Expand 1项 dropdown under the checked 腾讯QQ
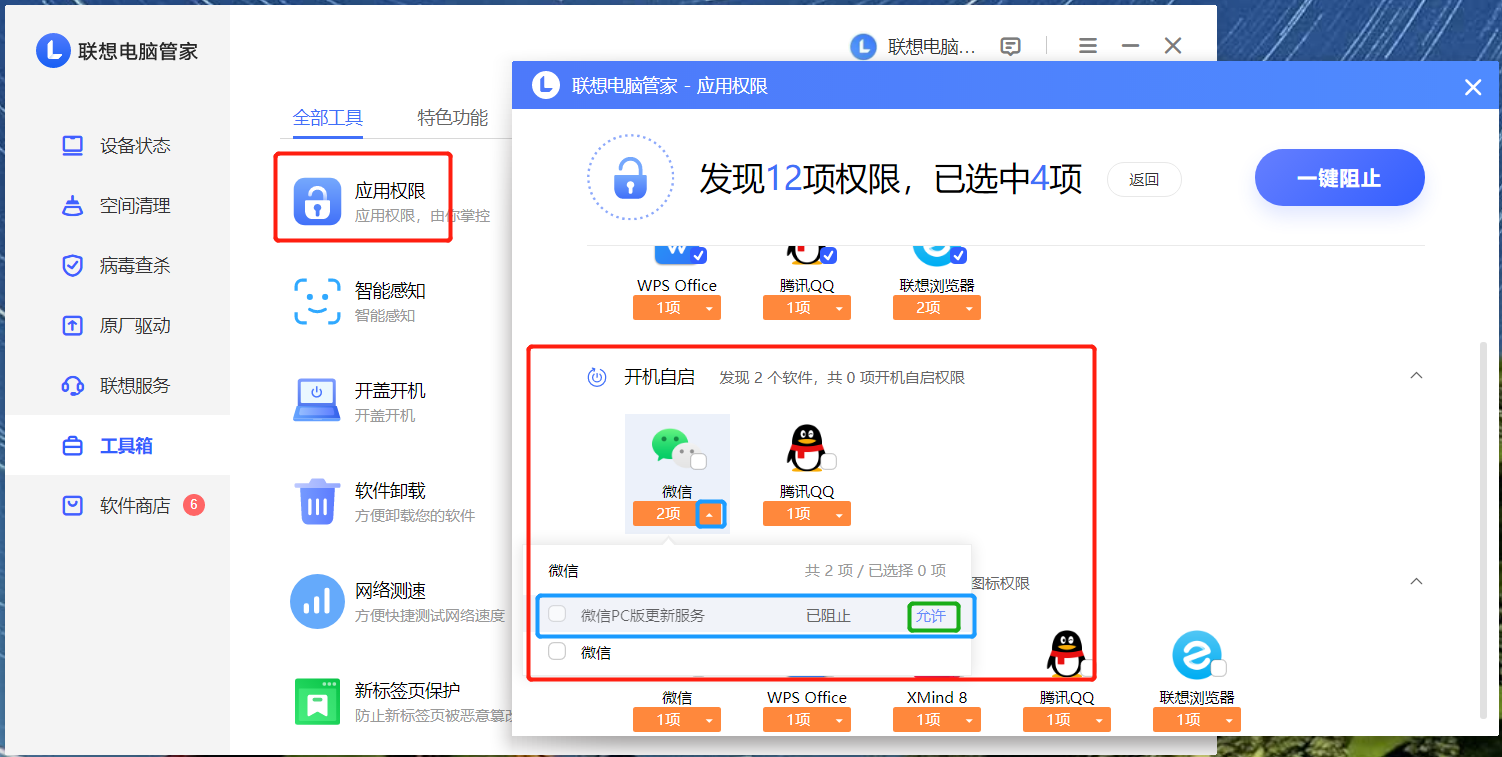This screenshot has width=1502, height=757. click(839, 308)
